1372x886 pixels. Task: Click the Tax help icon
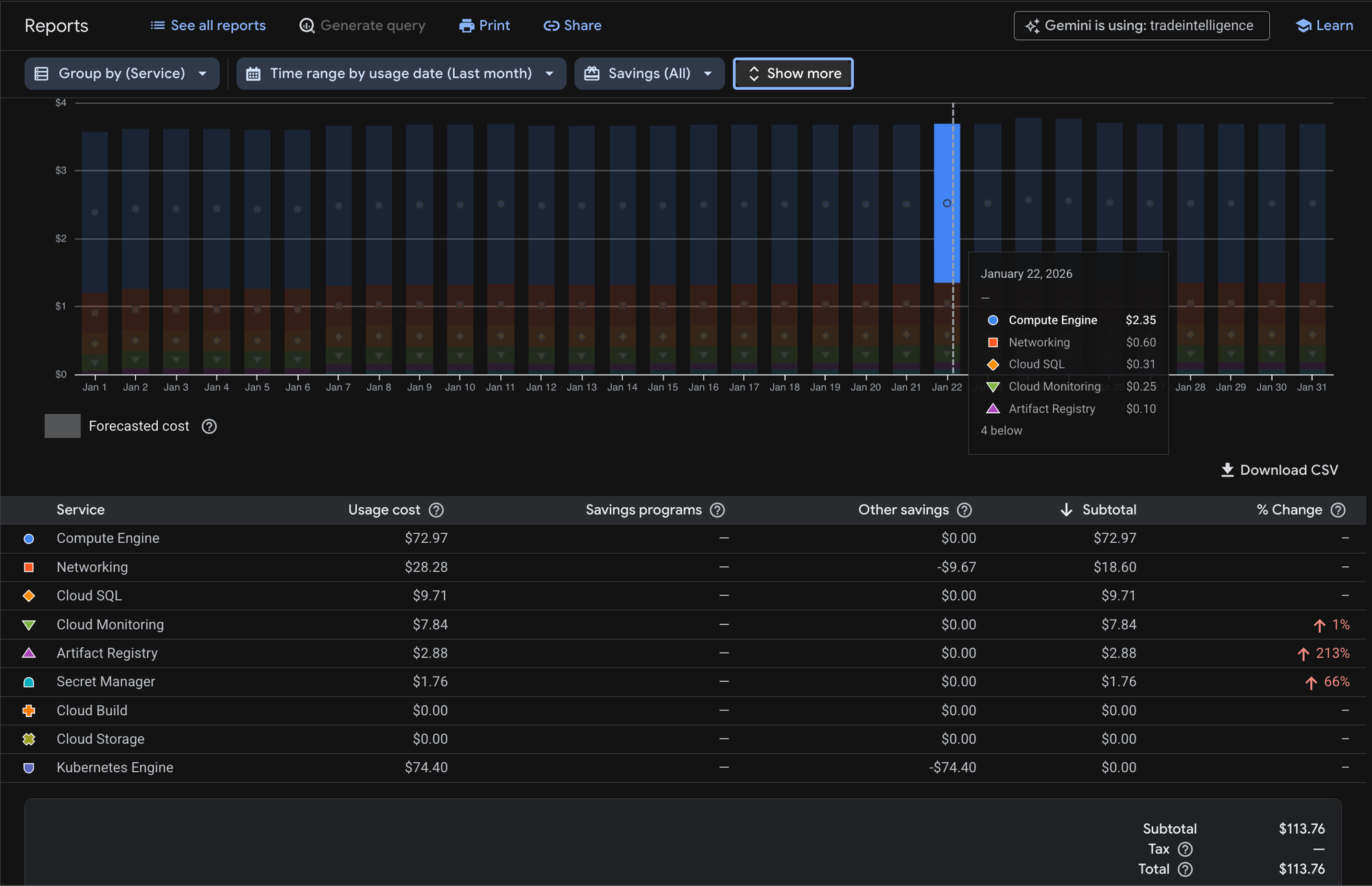pyautogui.click(x=1185, y=849)
